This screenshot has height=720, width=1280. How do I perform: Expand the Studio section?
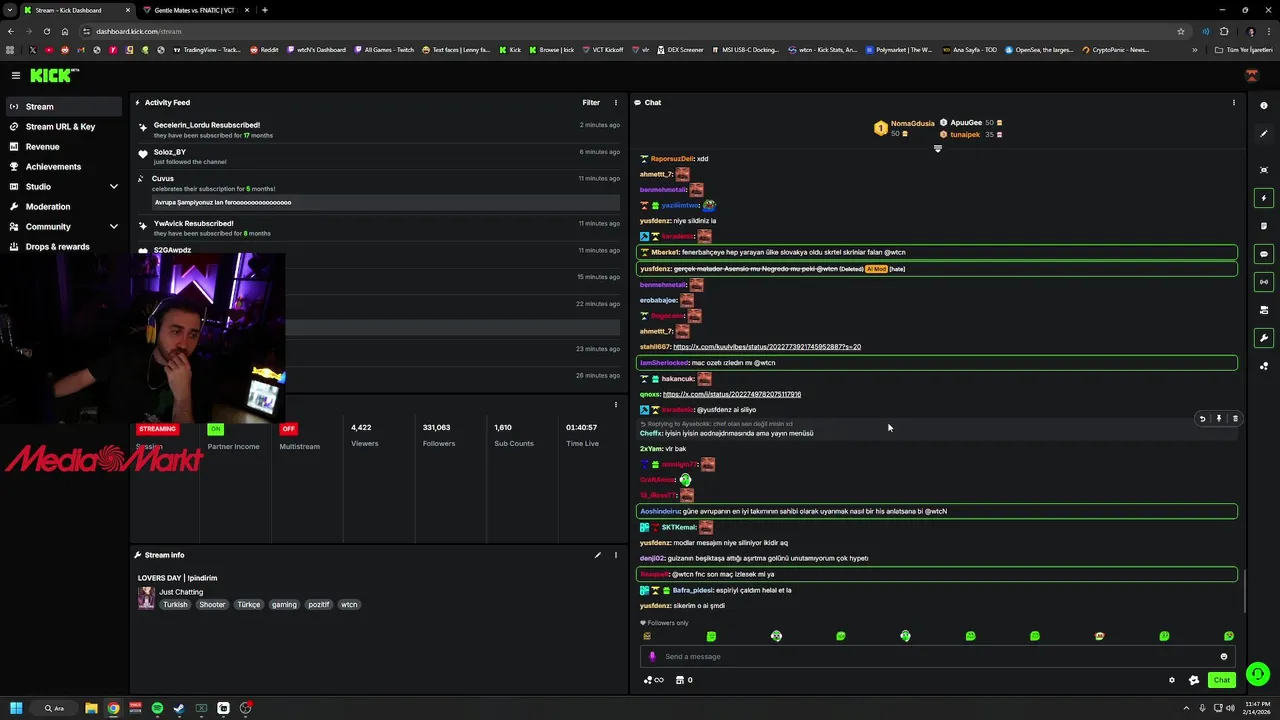pos(64,186)
